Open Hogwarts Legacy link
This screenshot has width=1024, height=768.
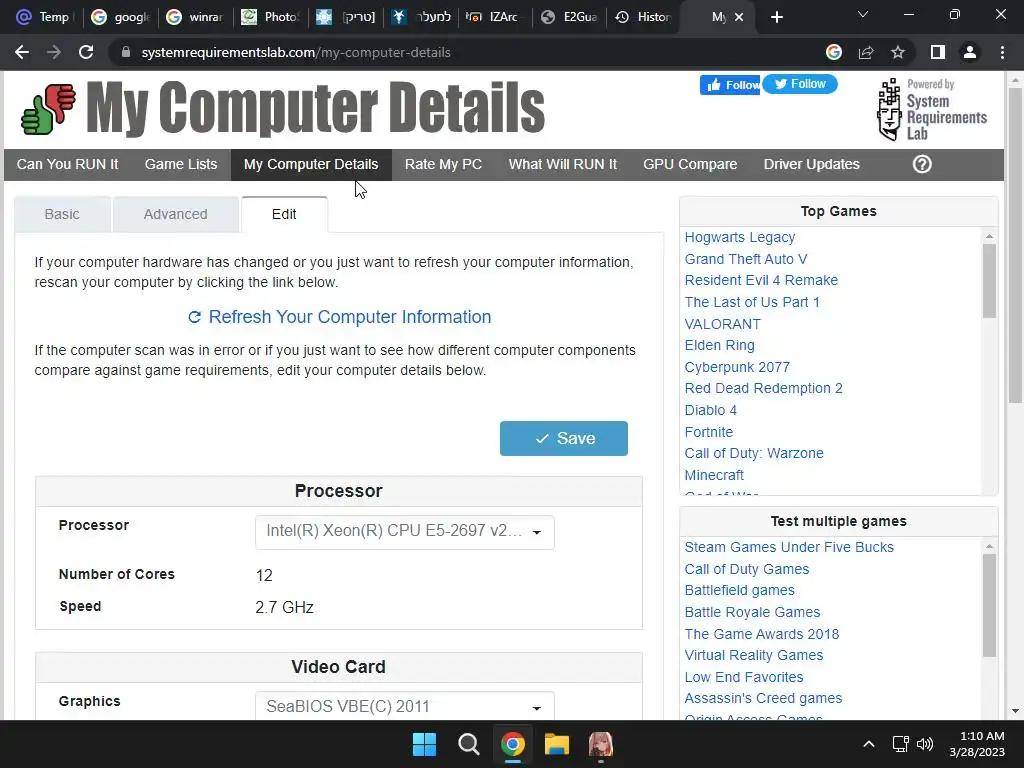pos(739,237)
